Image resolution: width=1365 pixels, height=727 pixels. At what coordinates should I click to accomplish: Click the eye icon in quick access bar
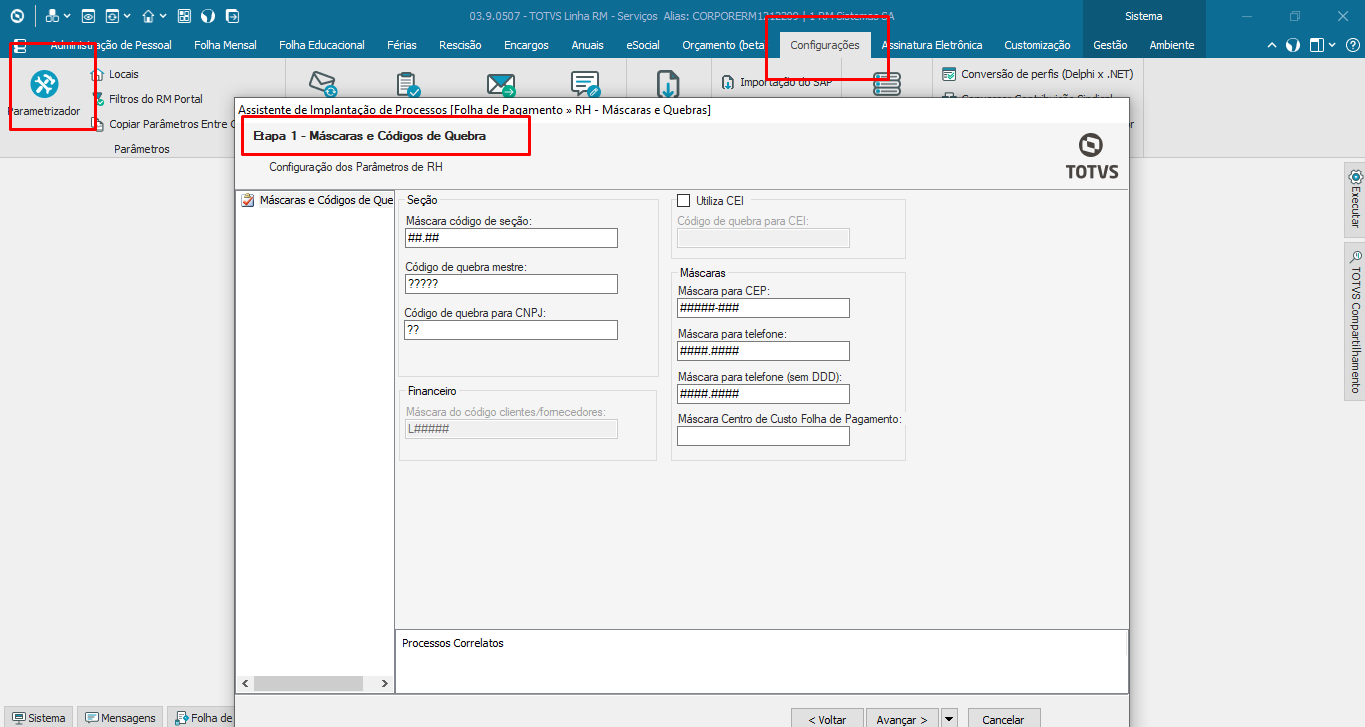click(x=89, y=16)
